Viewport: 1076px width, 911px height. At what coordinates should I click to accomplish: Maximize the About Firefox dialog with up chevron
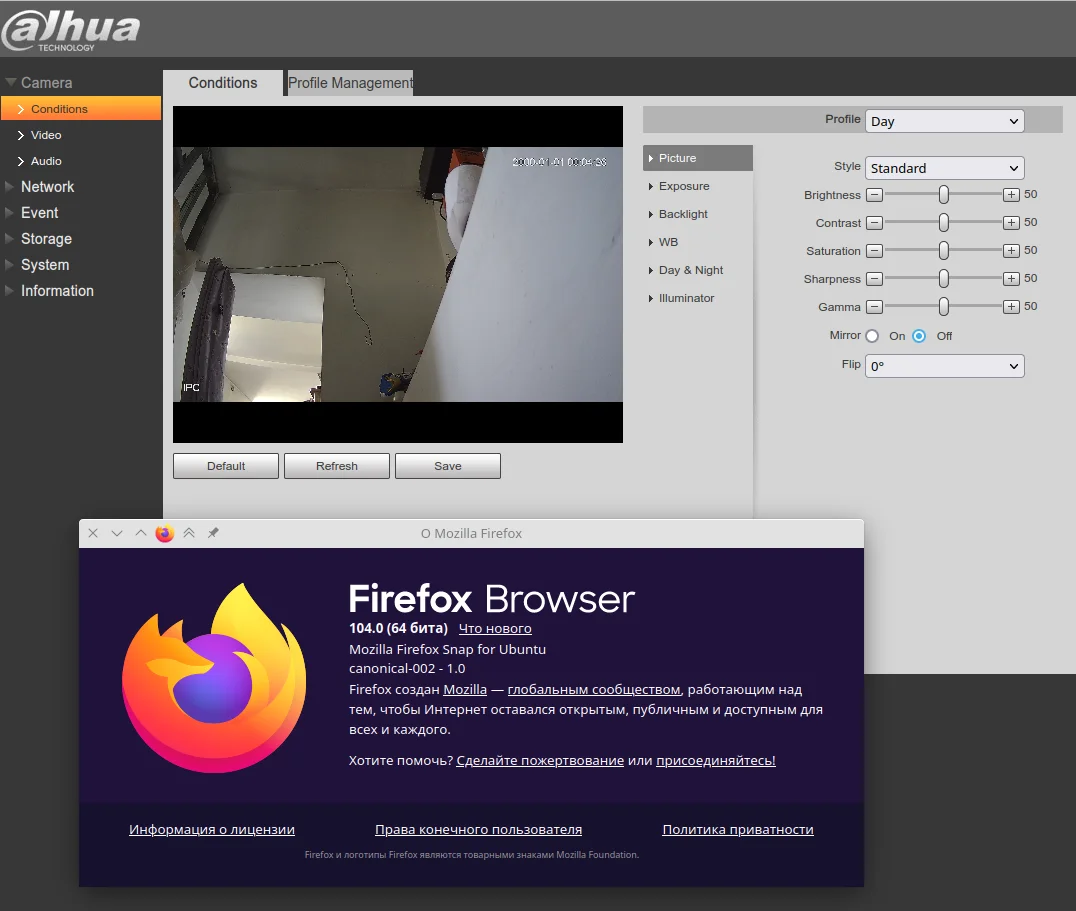coord(141,533)
